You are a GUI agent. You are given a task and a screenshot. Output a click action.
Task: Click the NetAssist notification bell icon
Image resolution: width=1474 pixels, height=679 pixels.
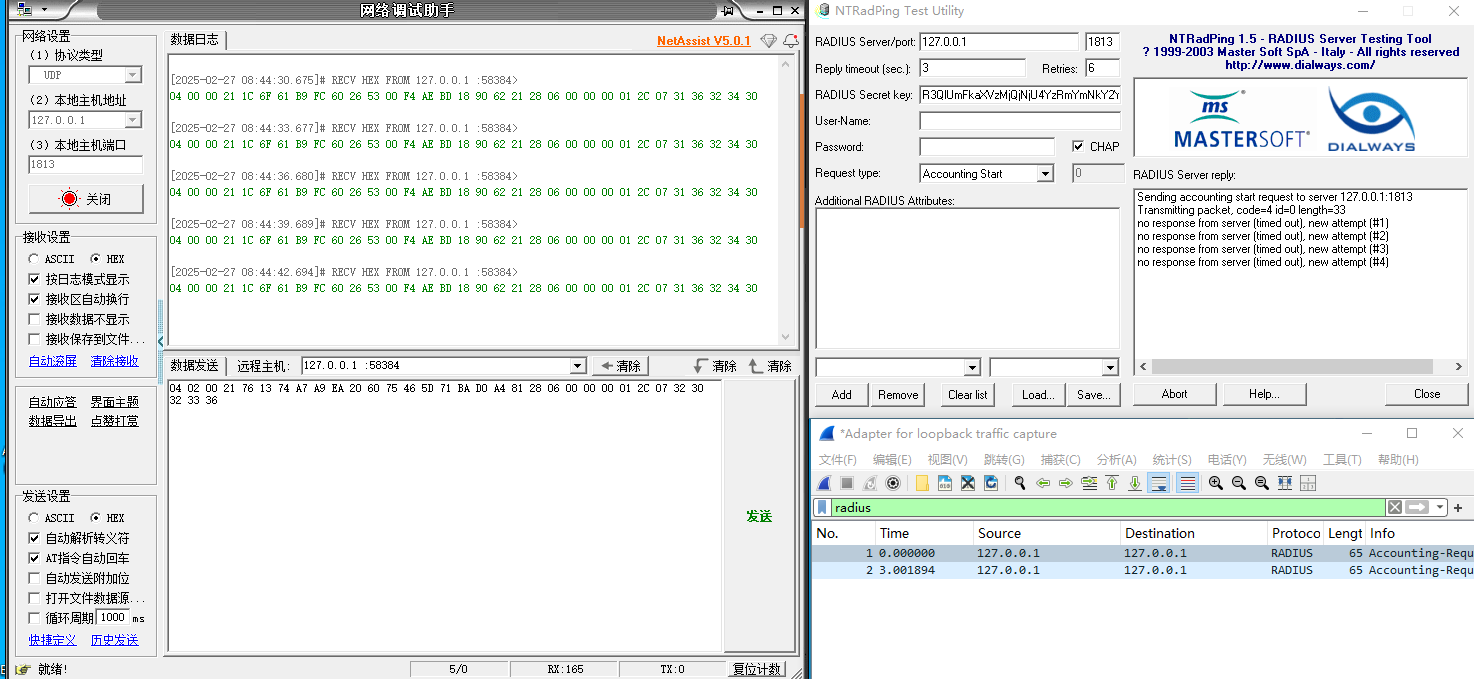coord(791,41)
